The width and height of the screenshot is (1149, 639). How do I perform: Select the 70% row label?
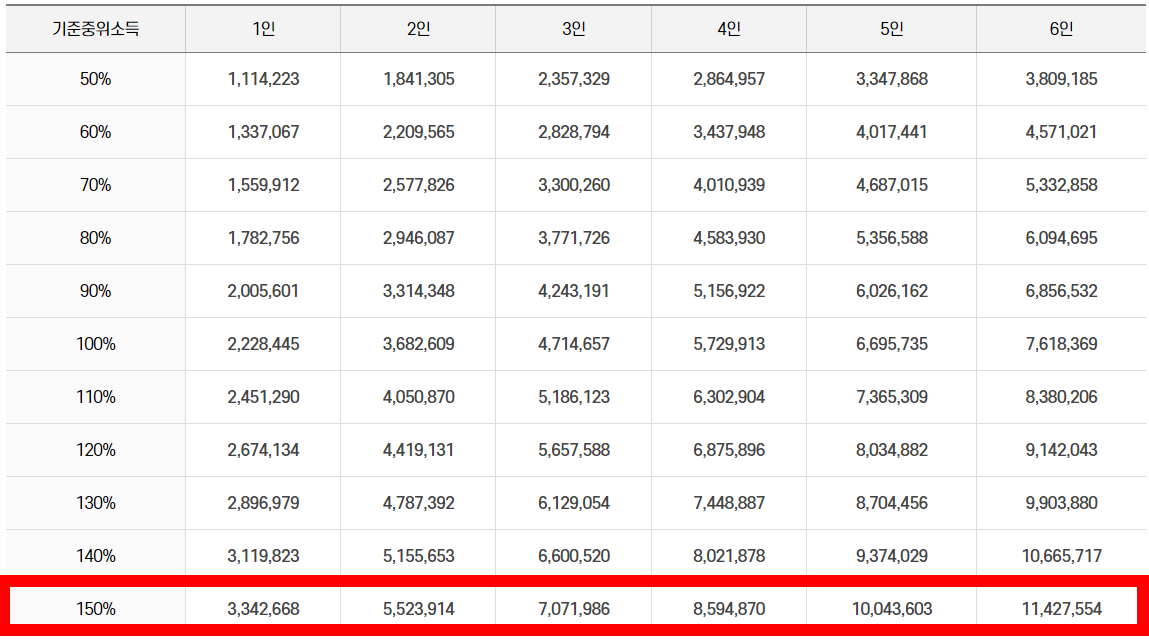point(95,185)
